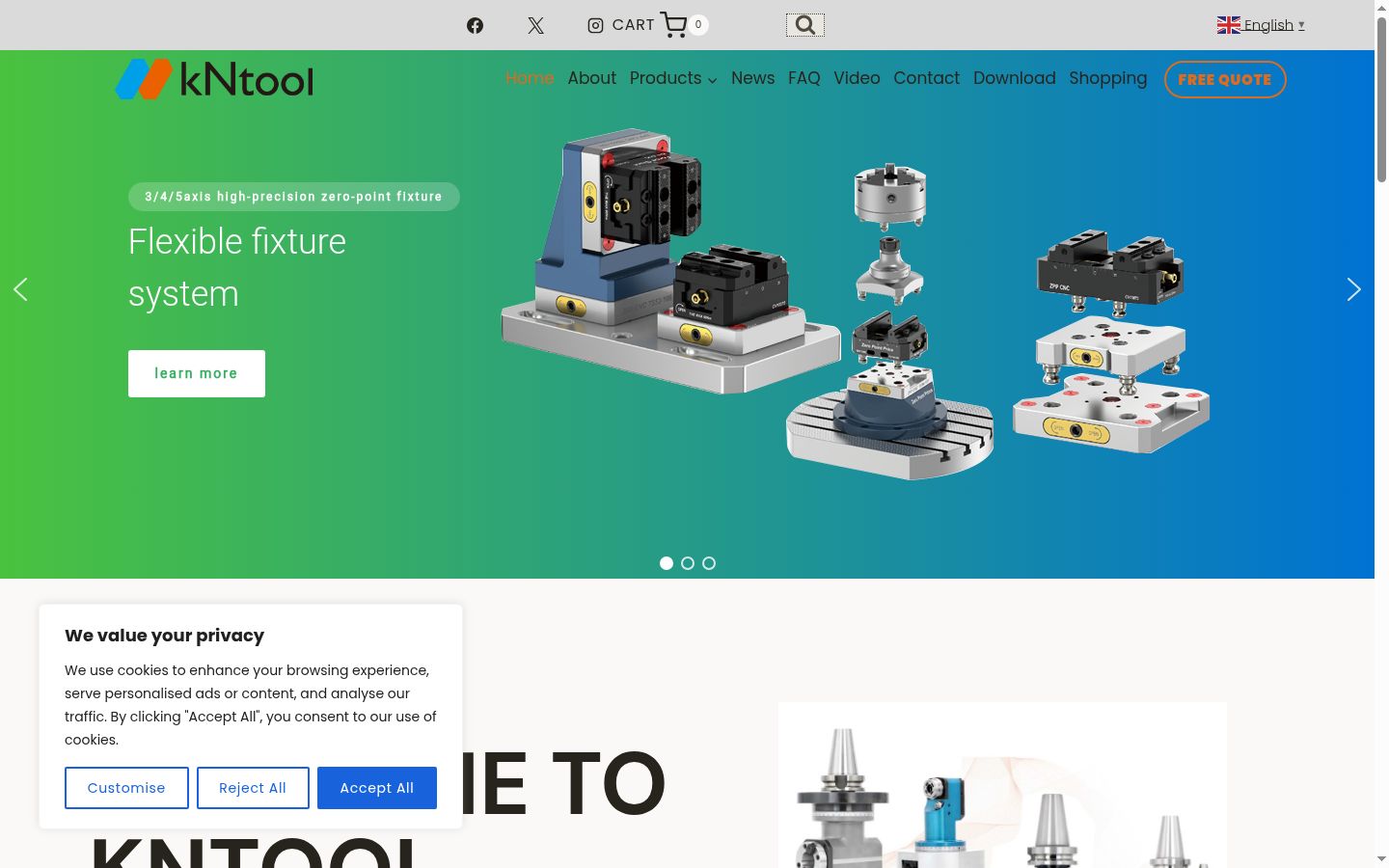Click the zero-point fixture hero image
Screen dimensions: 1389x868
tap(856, 305)
